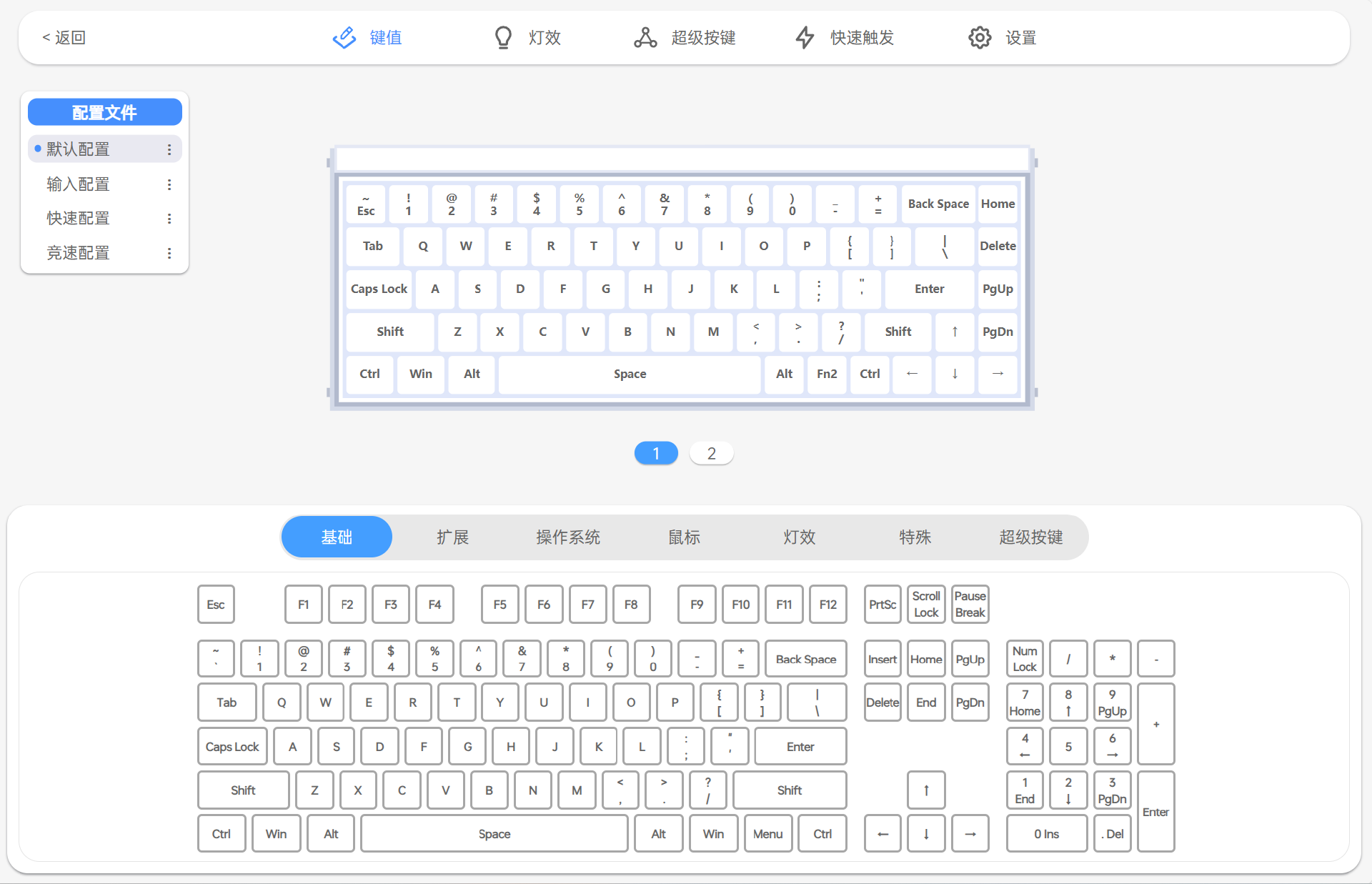This screenshot has height=884, width=1372.
Task: Select the Esc key on device layout
Action: pyautogui.click(x=366, y=204)
